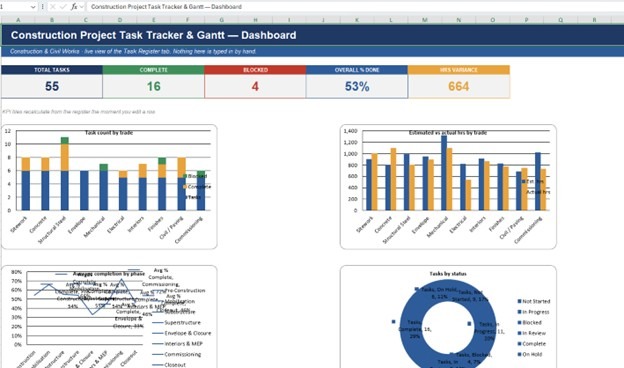
Task: Click the hours variance value 664
Action: 459,86
